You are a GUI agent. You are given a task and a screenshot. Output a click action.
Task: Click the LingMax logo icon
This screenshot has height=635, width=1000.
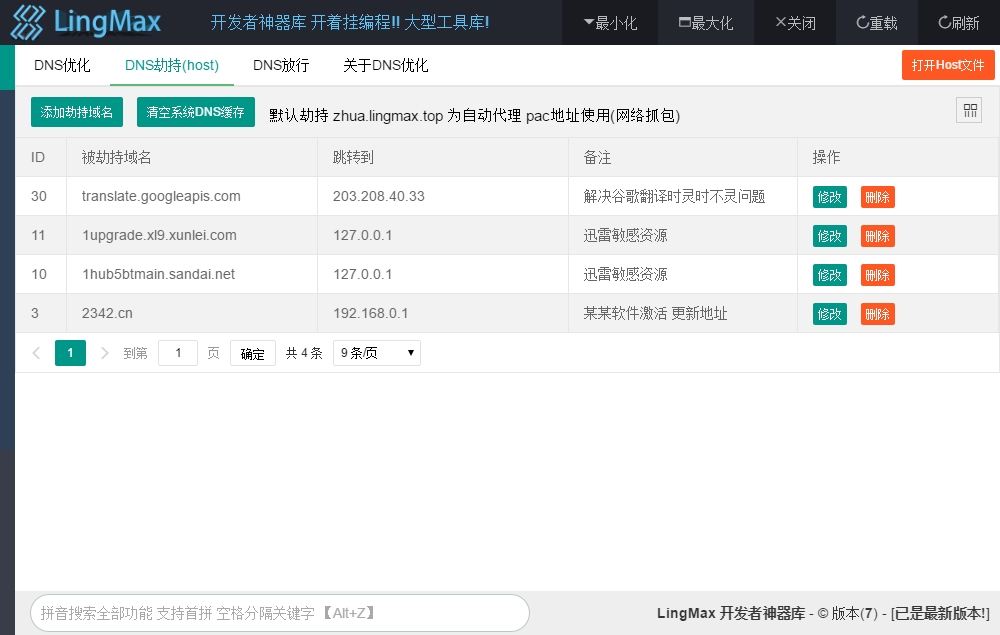pos(27,21)
